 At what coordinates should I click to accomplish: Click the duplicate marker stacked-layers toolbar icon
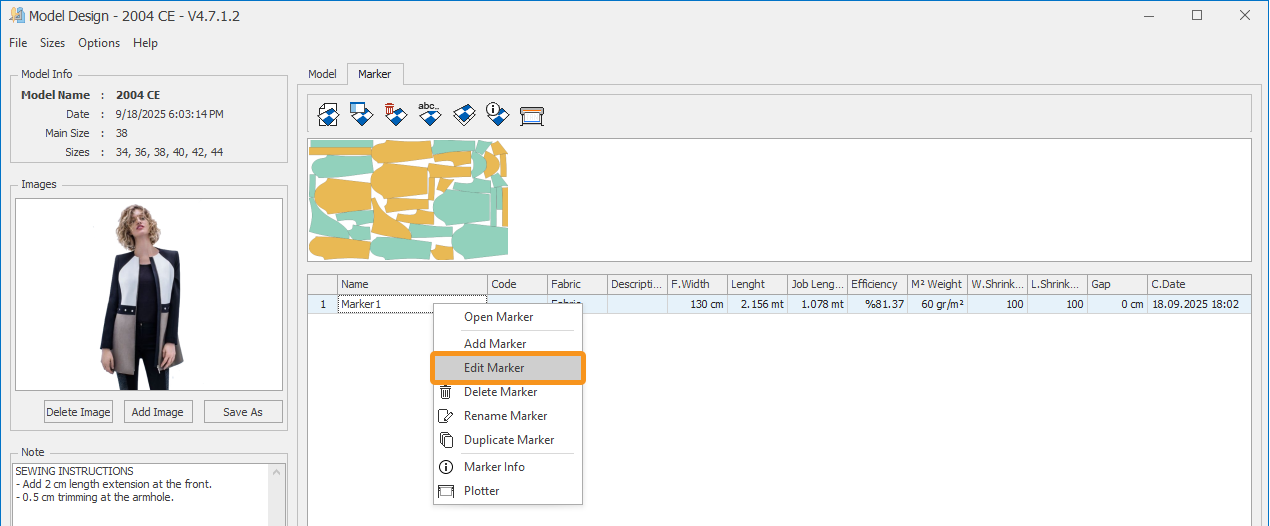(x=463, y=114)
